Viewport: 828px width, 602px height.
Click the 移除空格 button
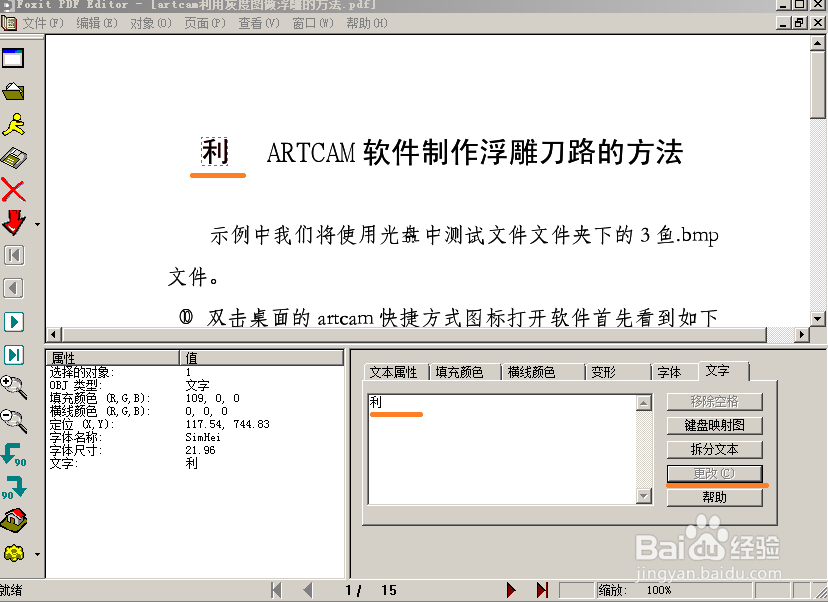(x=714, y=401)
